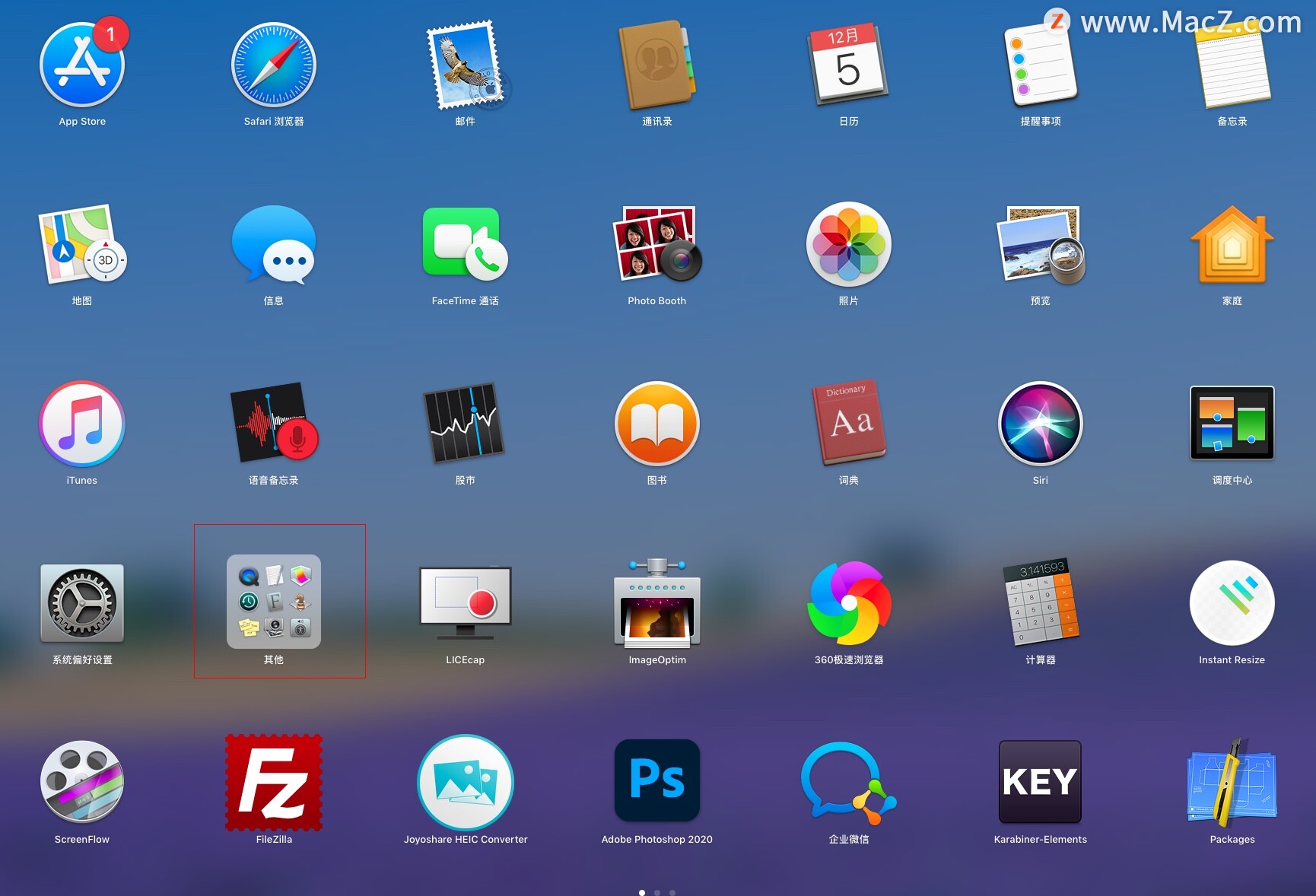
Task: Launch FileZilla
Action: pyautogui.click(x=274, y=783)
